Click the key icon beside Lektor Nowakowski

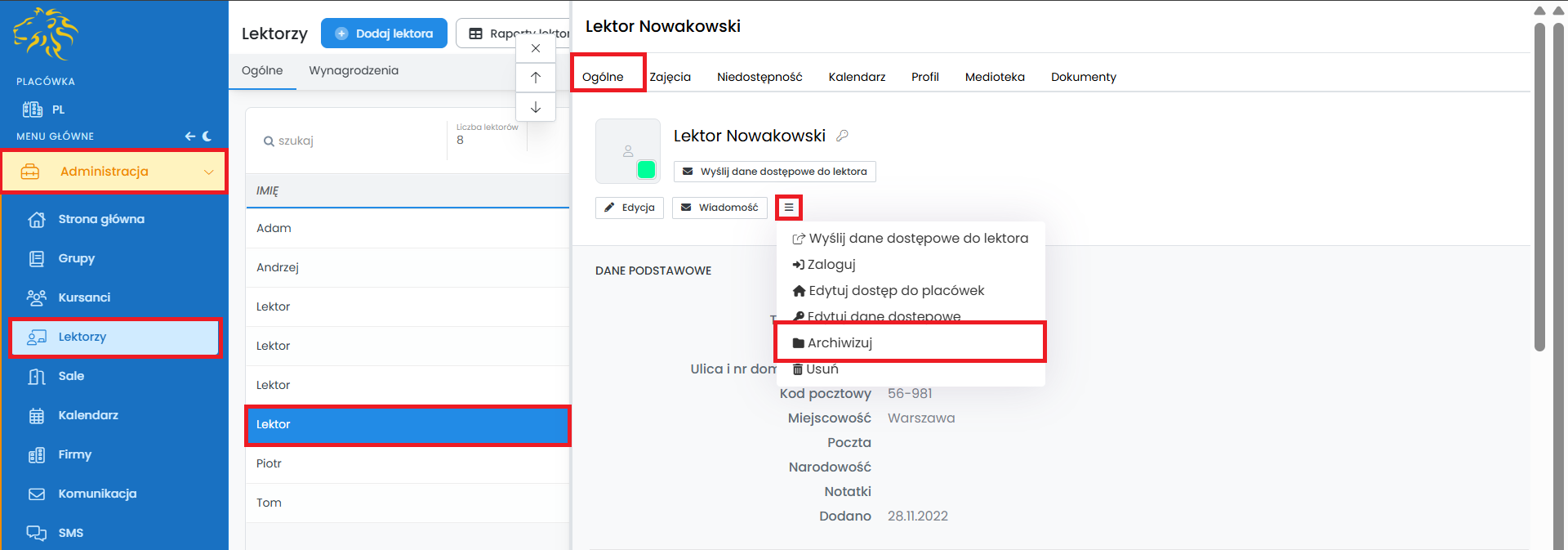point(842,136)
